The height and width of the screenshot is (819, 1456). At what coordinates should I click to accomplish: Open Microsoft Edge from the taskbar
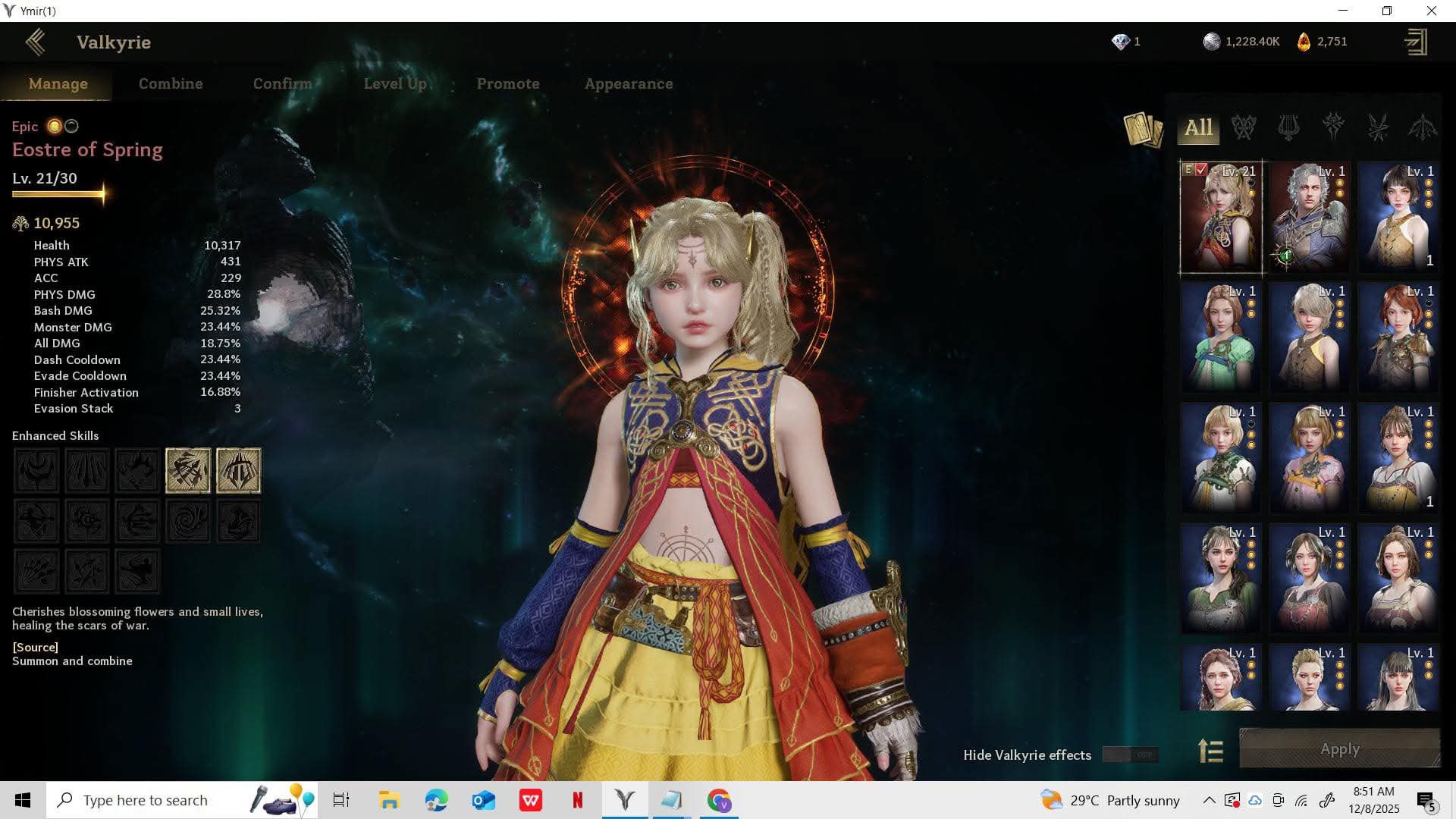click(436, 800)
